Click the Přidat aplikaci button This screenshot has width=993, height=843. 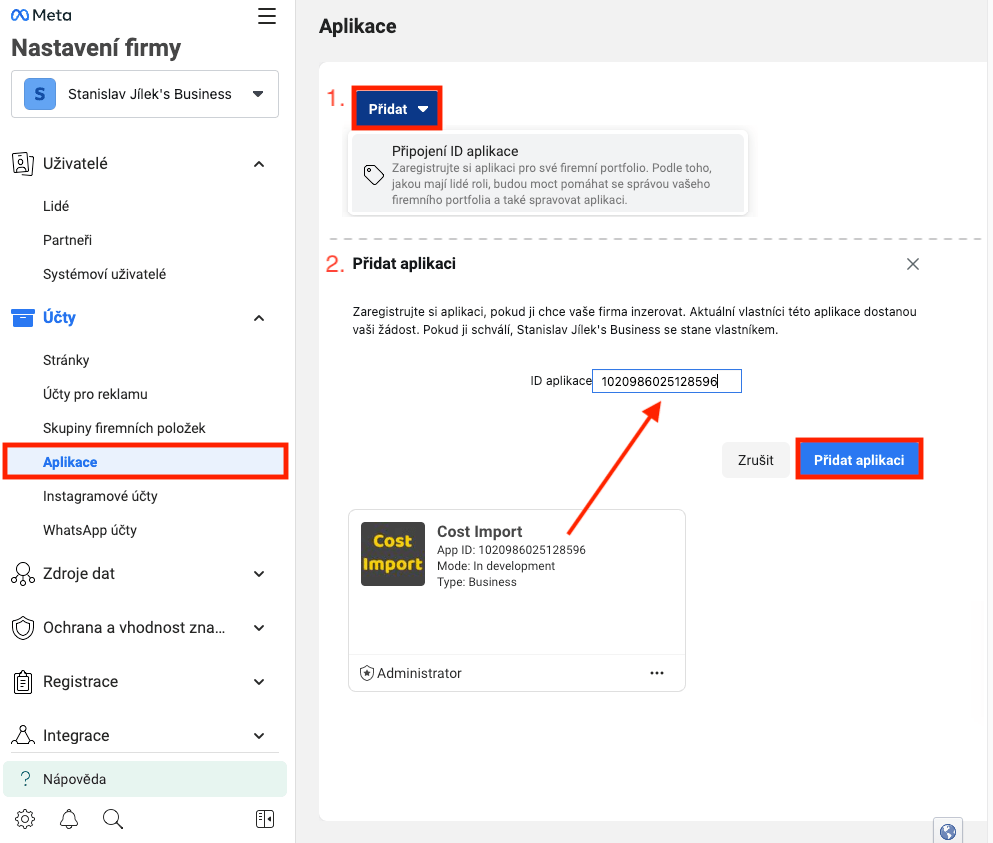tap(858, 460)
